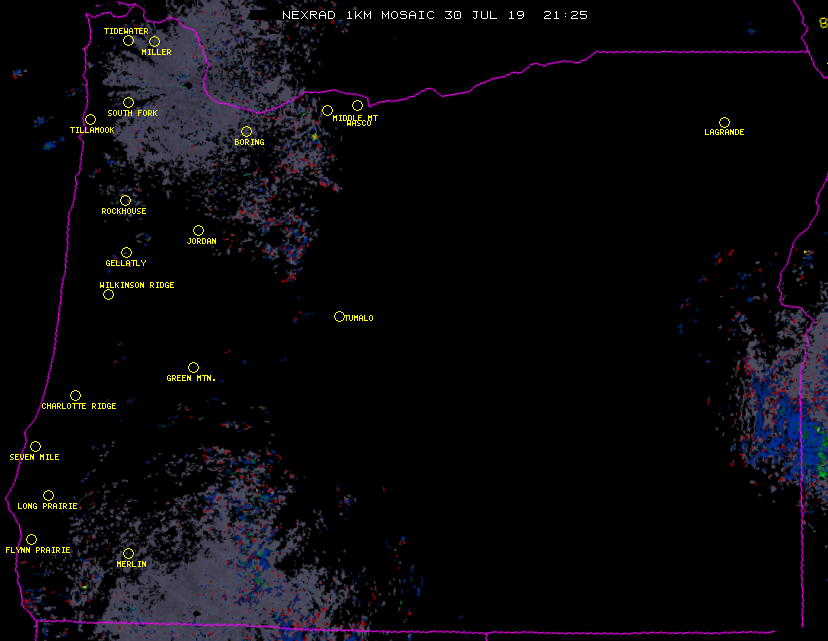Select the Wilkinson Ridge station circle
The width and height of the screenshot is (828, 641).
[108, 294]
